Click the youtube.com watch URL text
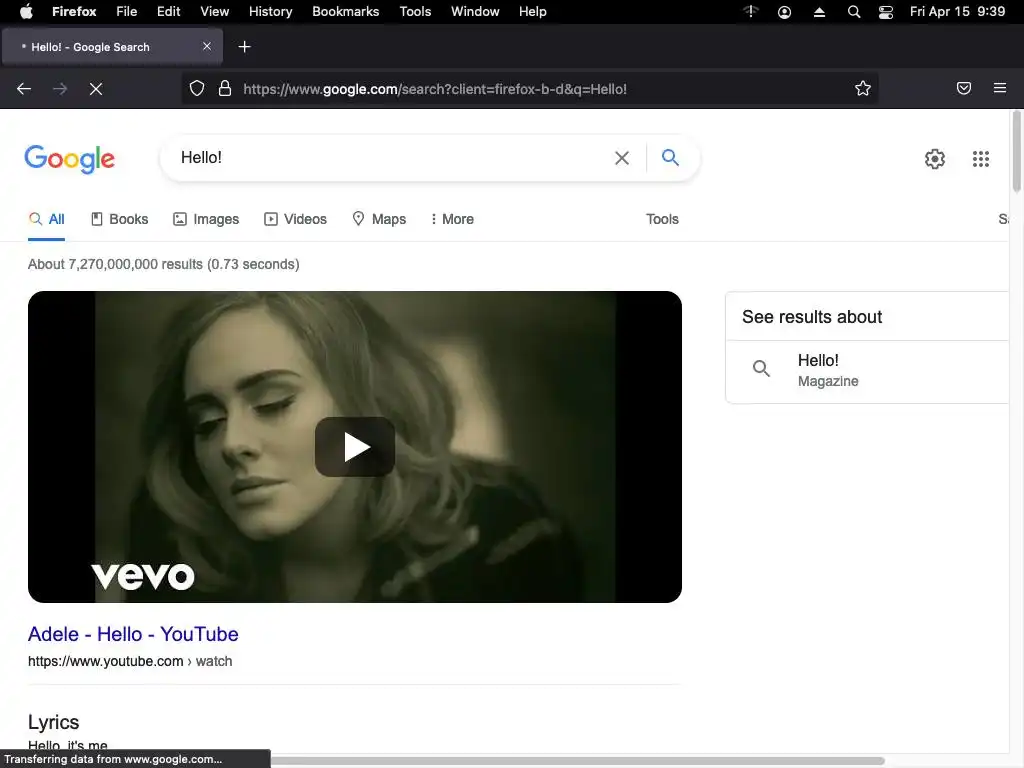Image resolution: width=1024 pixels, height=768 pixels. point(130,662)
